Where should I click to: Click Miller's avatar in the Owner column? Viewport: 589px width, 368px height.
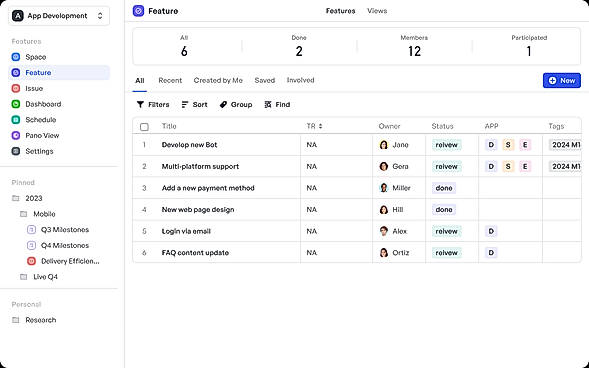pos(384,188)
